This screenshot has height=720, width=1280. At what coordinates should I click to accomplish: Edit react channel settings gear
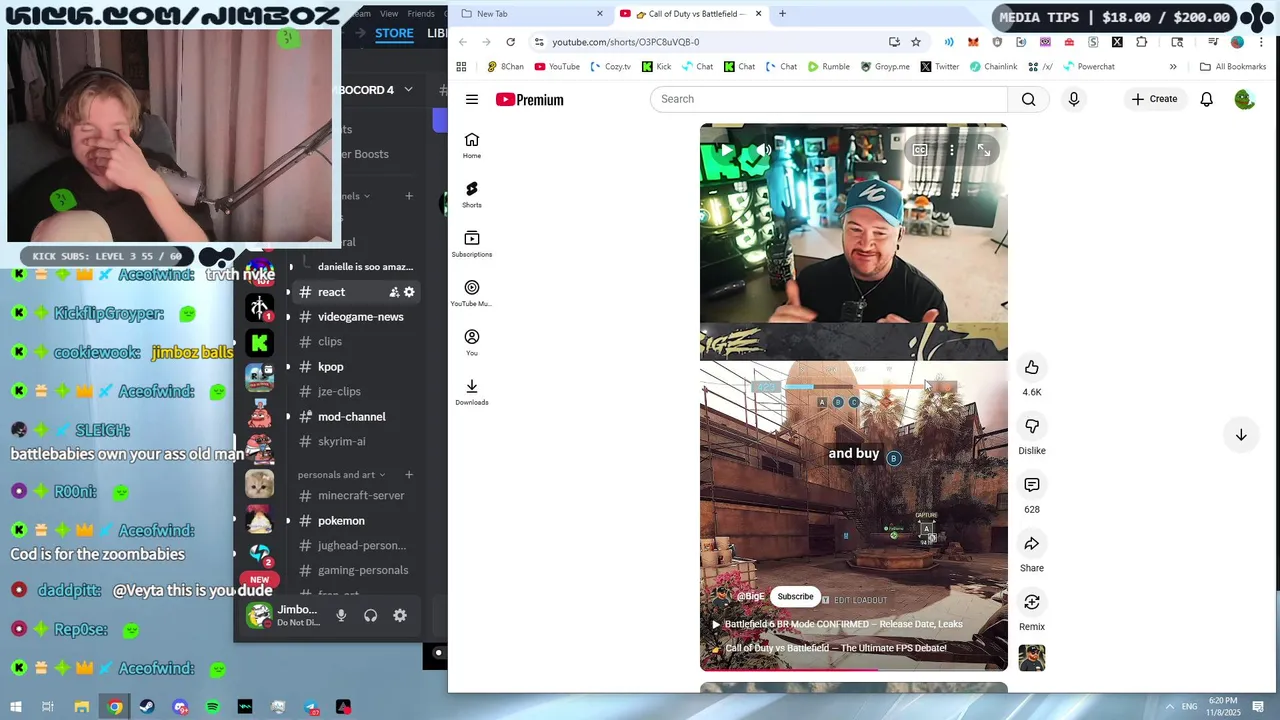[x=409, y=292]
